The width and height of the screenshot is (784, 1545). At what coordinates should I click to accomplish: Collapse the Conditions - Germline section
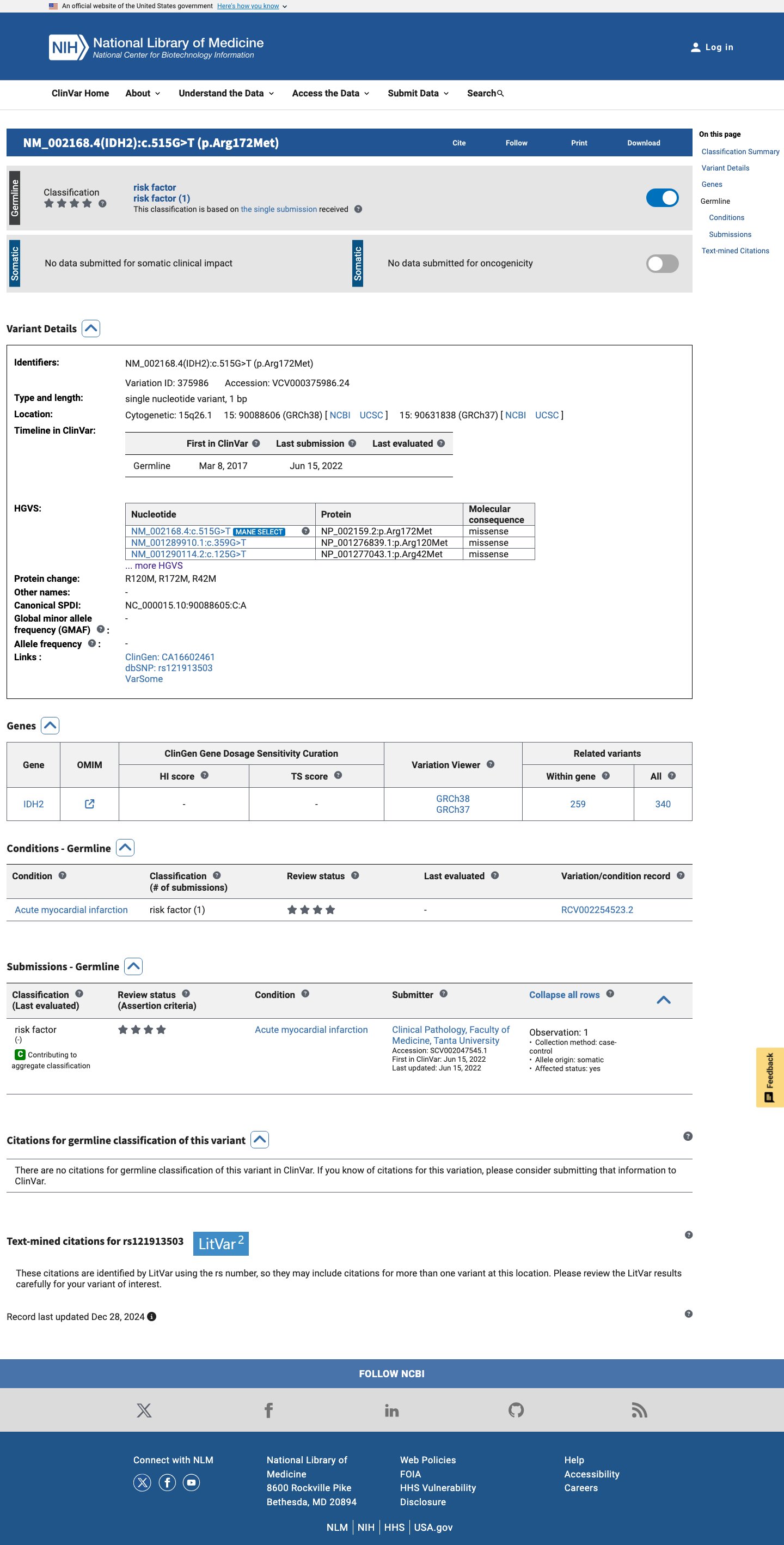tap(125, 848)
